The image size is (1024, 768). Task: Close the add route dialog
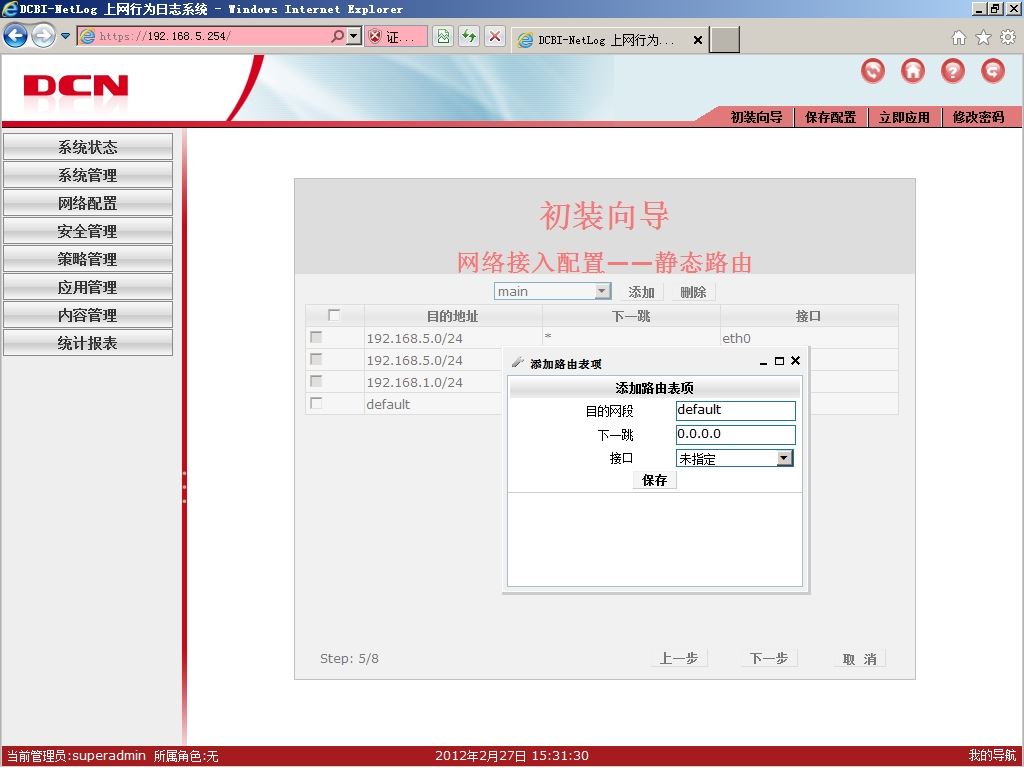coord(795,360)
